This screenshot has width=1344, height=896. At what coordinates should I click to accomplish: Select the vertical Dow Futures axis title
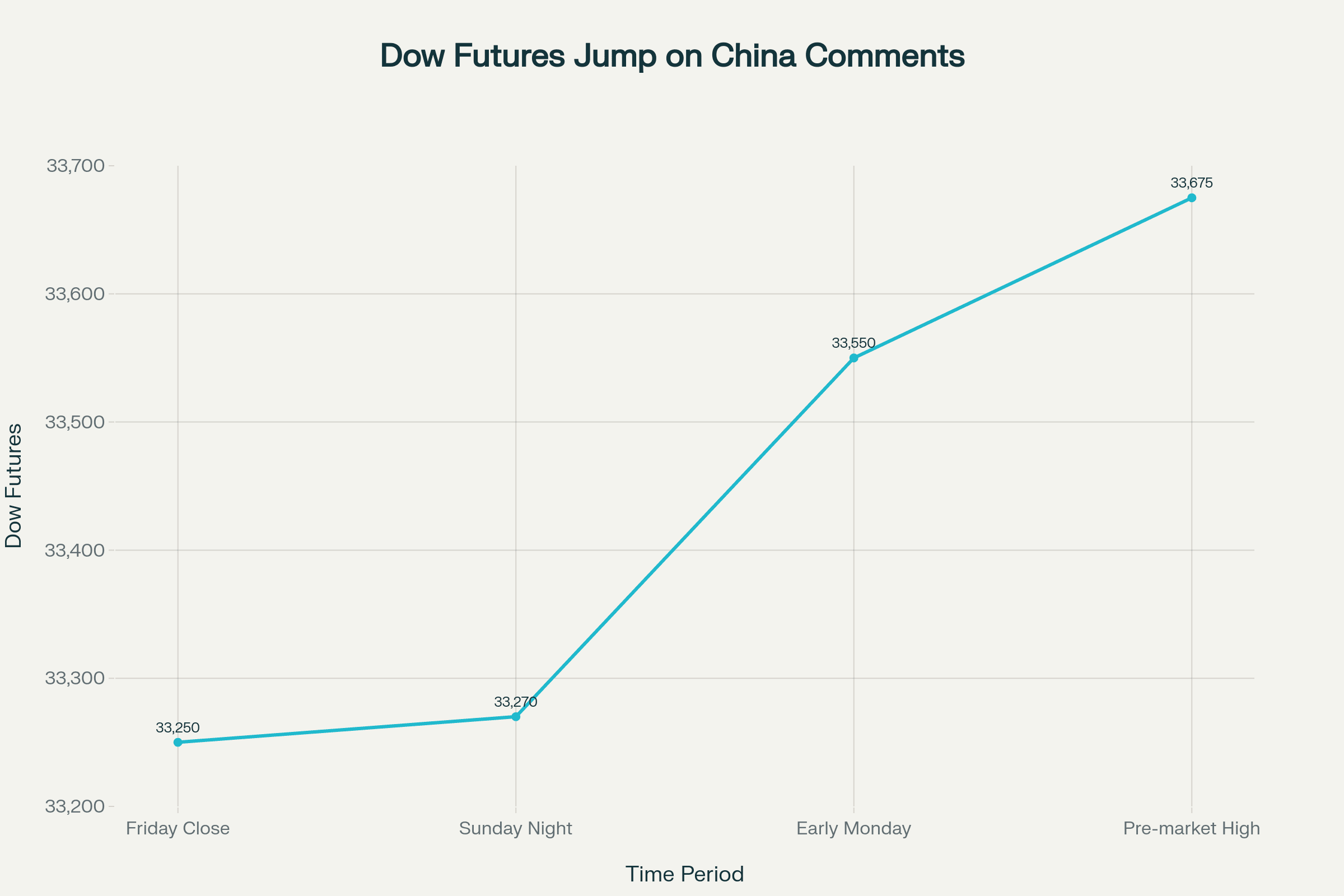13,486
